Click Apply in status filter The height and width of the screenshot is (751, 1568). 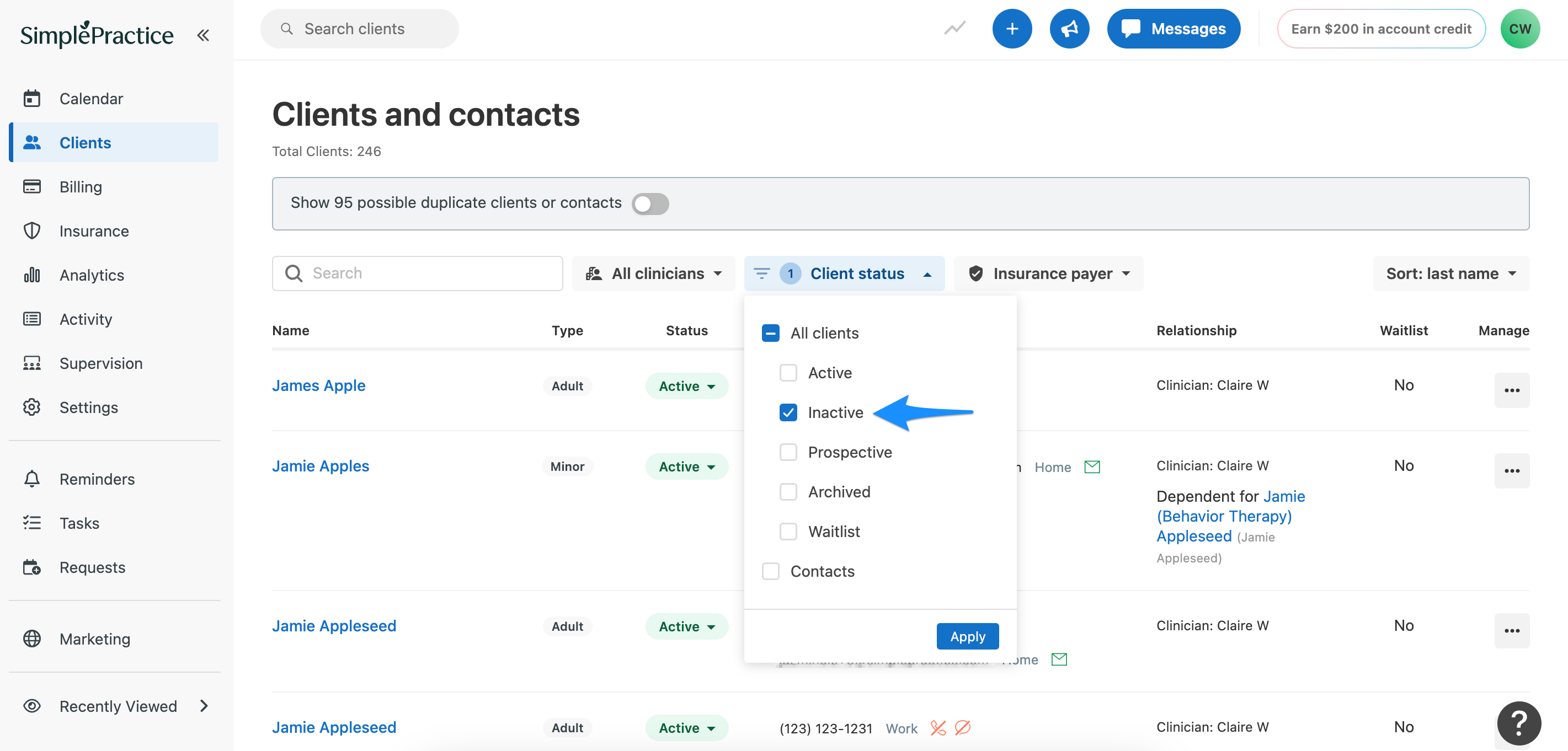967,637
